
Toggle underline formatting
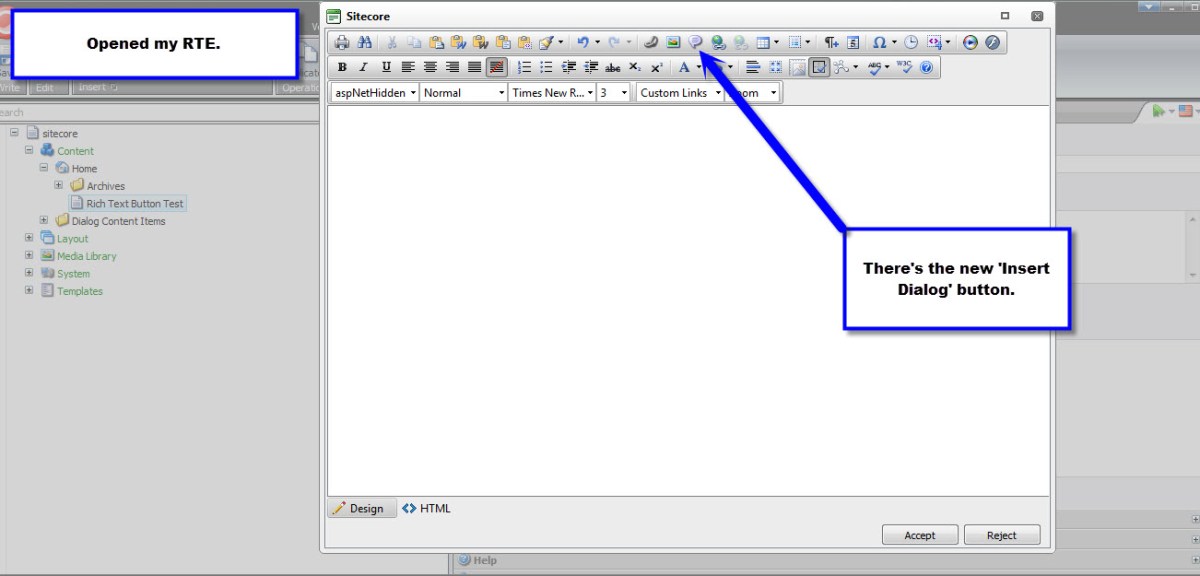386,68
